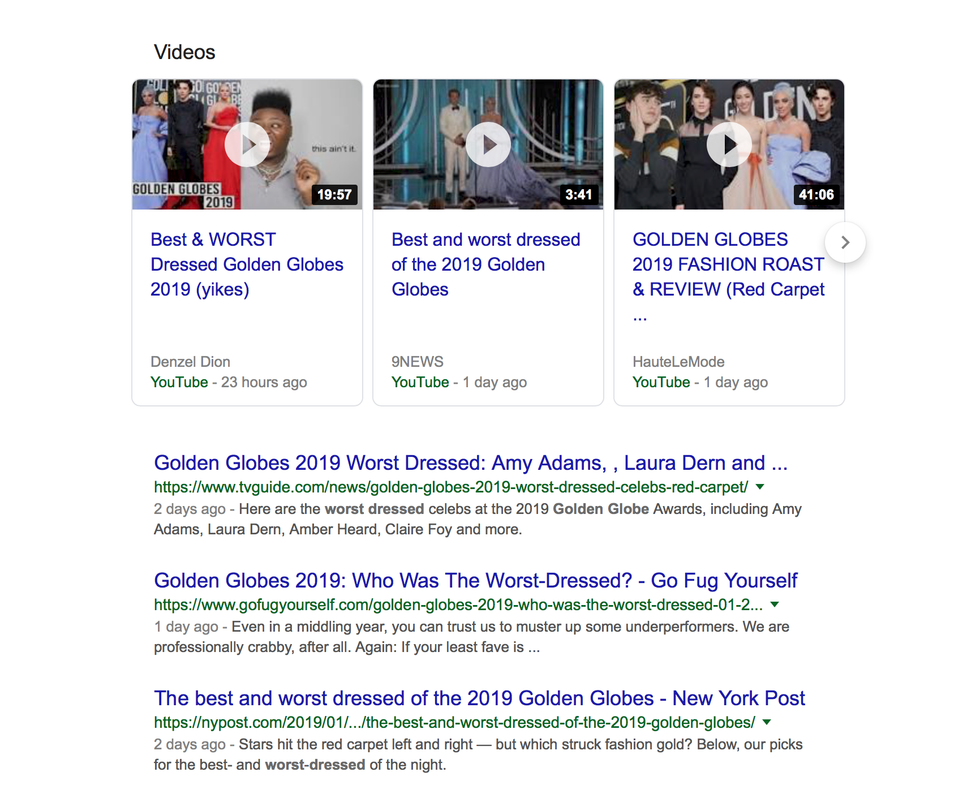Screen dimensions: 980x805
Task: Click the next arrow in video carousel
Action: (x=845, y=242)
